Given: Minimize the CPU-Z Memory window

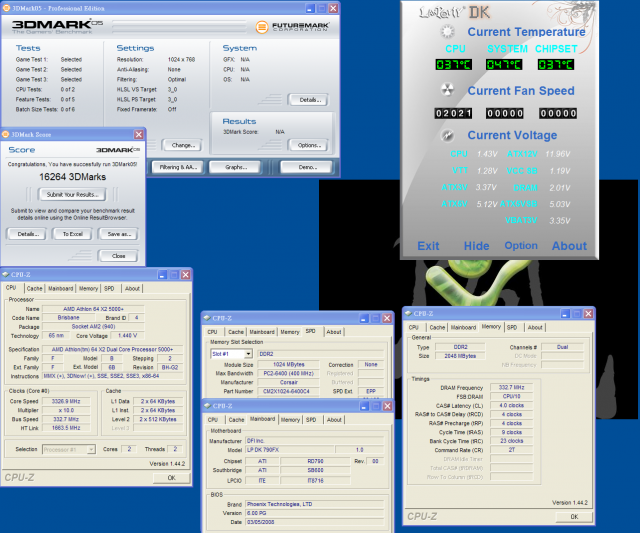Looking at the screenshot, I should tap(565, 313).
